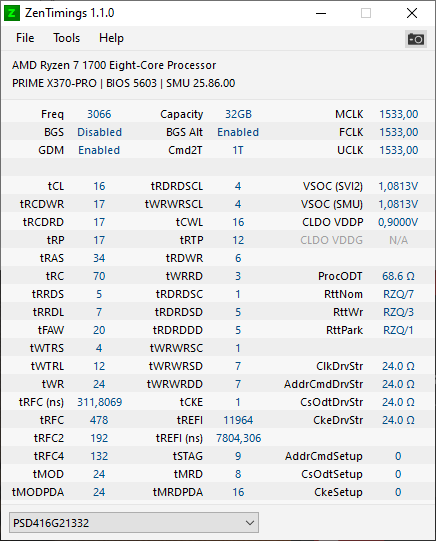Viewport: 436px width, 541px height.
Task: Select the Freq value 3066
Action: click(x=99, y=114)
